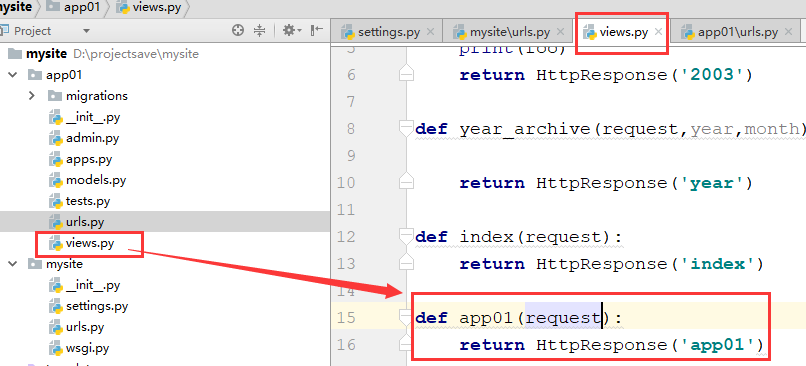Collapse the mysite subfolder in tree

coord(12,264)
